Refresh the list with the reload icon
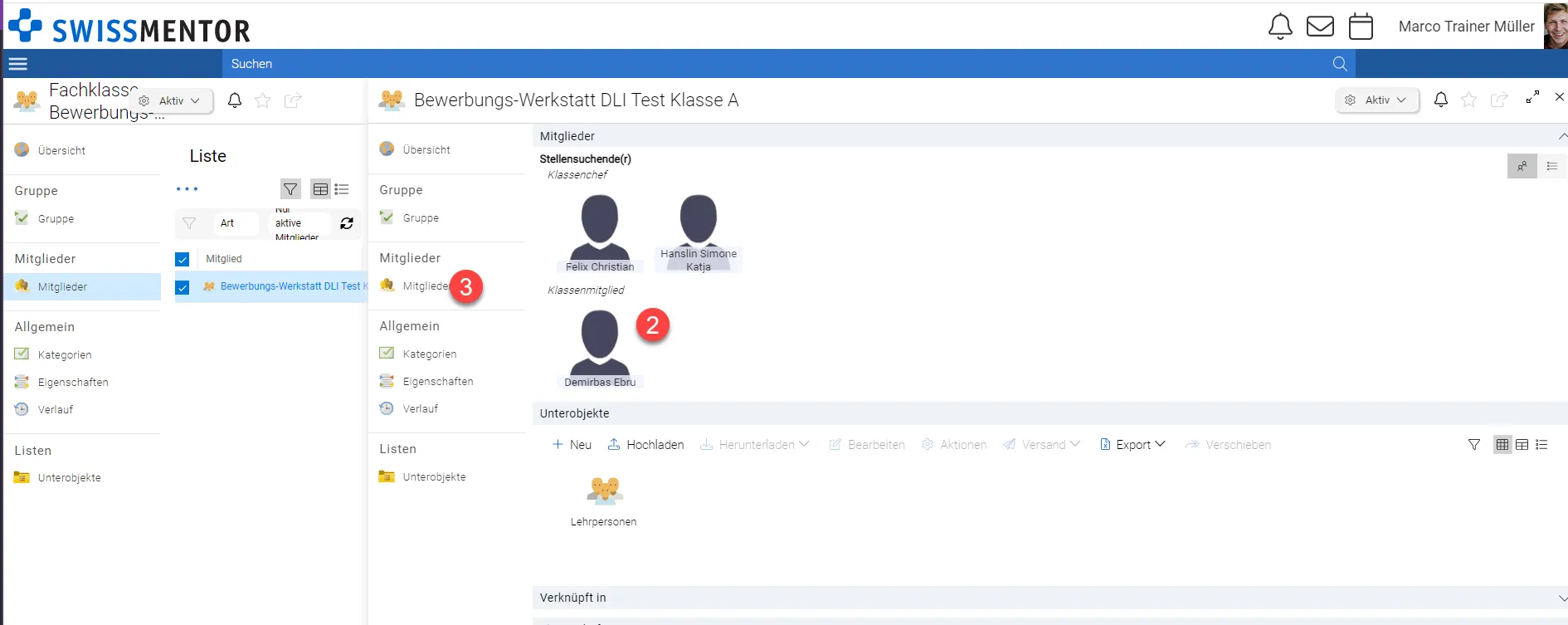This screenshot has width=1568, height=625. (x=347, y=223)
